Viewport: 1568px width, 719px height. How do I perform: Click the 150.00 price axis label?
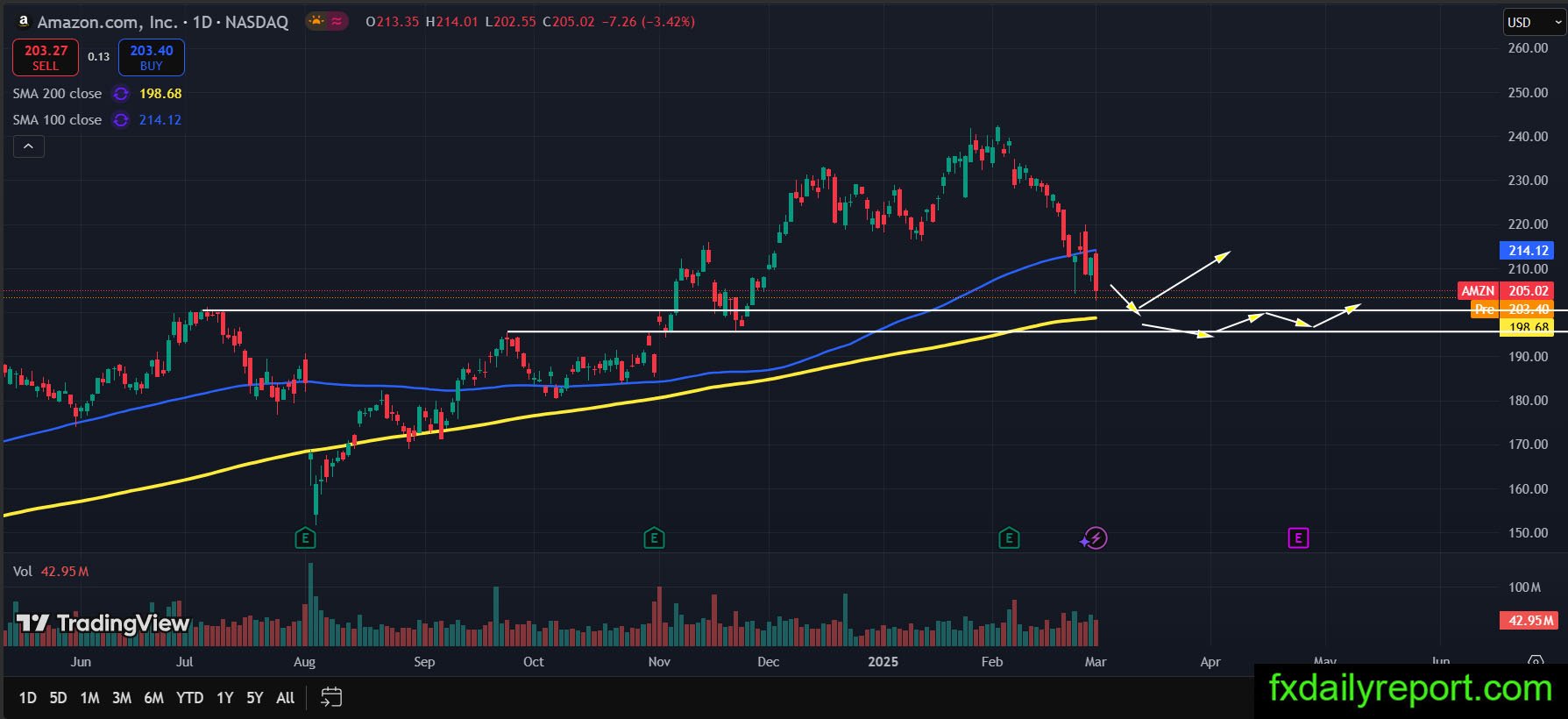(x=1528, y=533)
